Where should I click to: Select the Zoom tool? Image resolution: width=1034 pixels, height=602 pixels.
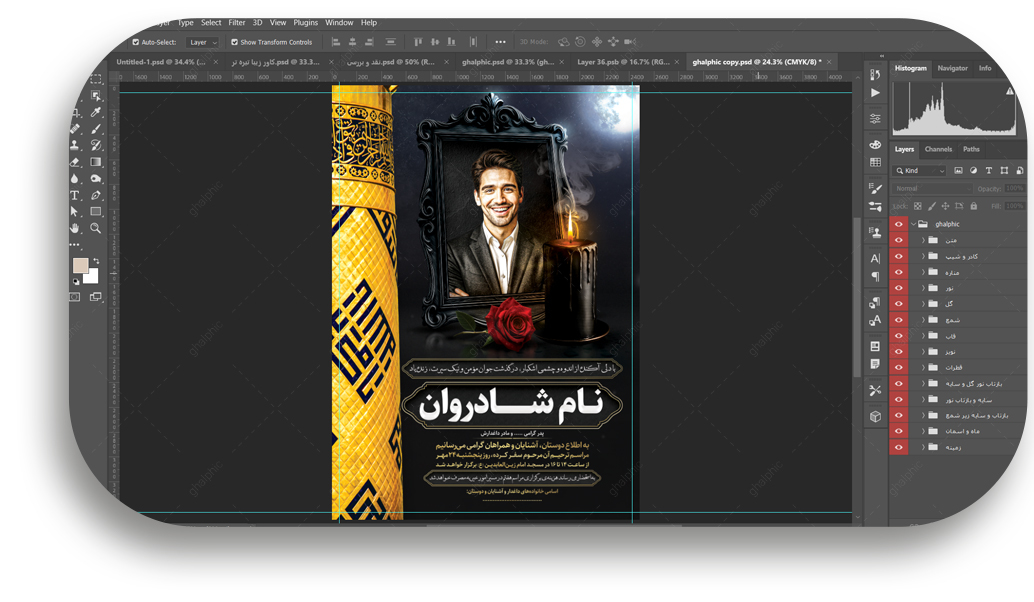(x=96, y=228)
